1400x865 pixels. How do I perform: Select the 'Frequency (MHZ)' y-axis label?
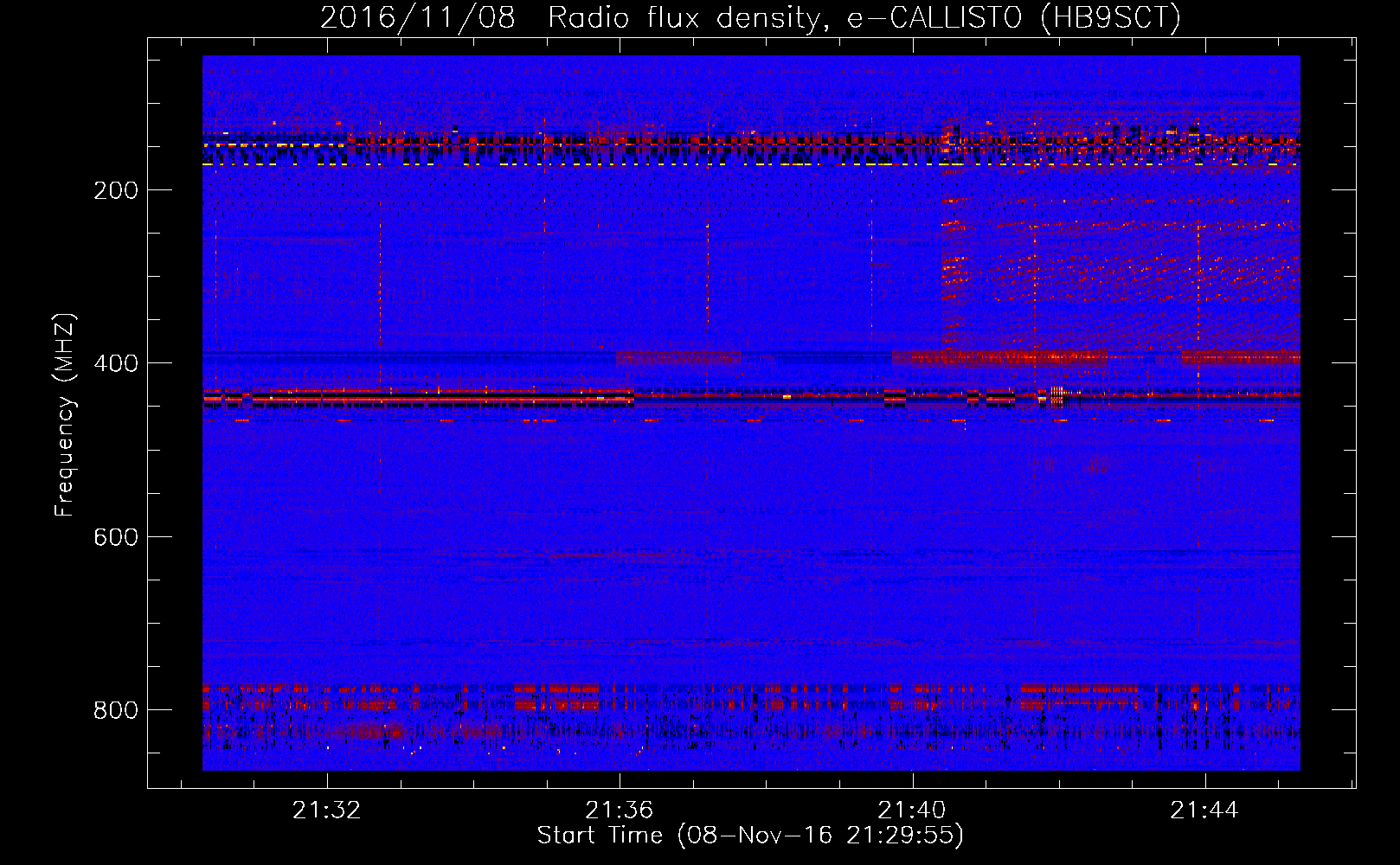[65, 415]
